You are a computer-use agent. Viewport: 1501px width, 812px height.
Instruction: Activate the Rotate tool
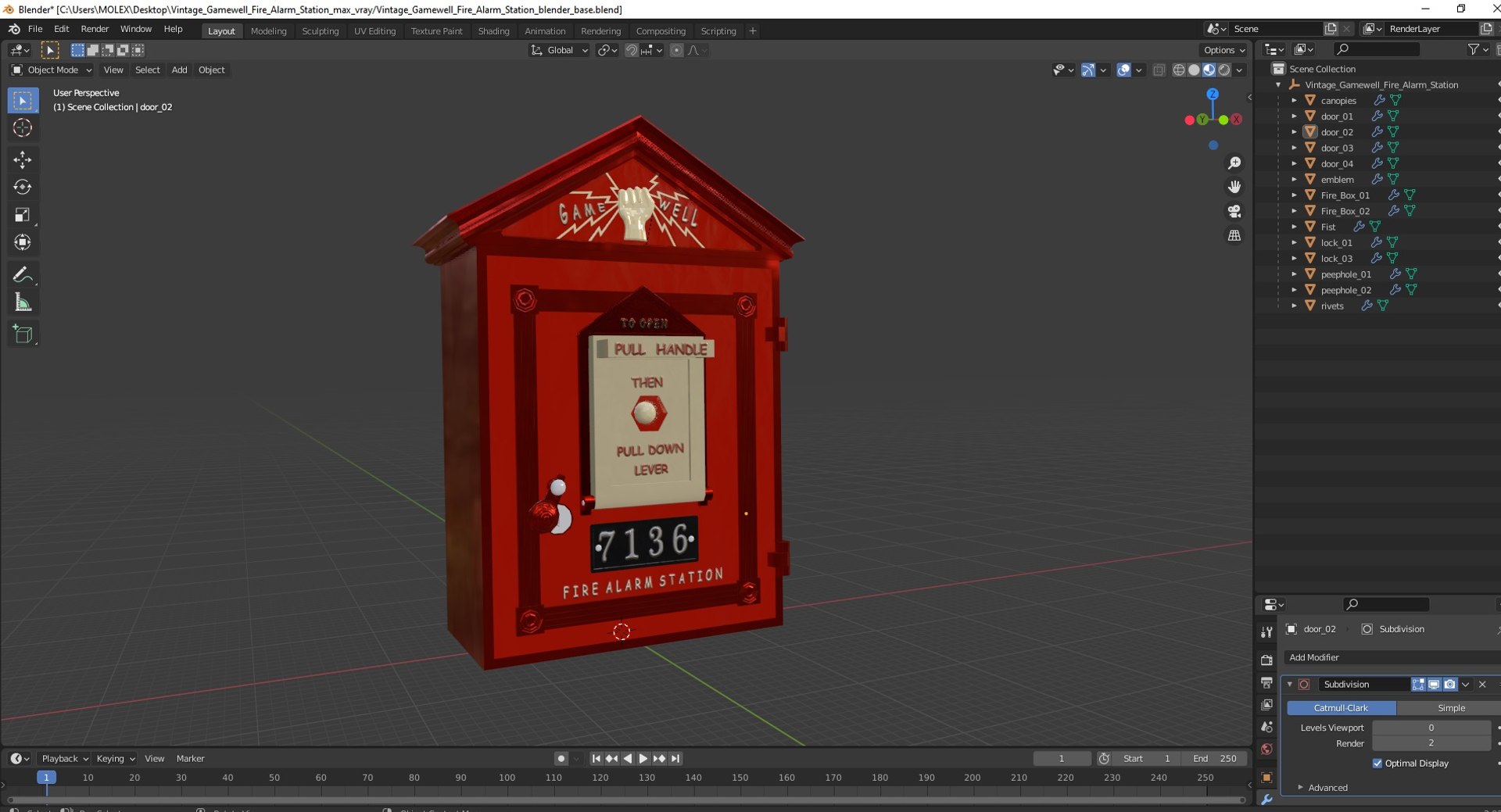(23, 187)
